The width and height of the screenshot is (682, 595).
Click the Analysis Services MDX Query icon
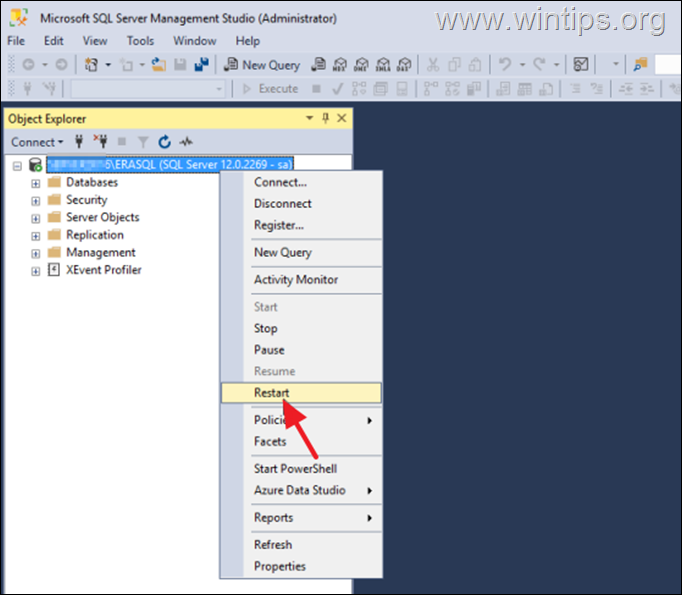[x=340, y=65]
